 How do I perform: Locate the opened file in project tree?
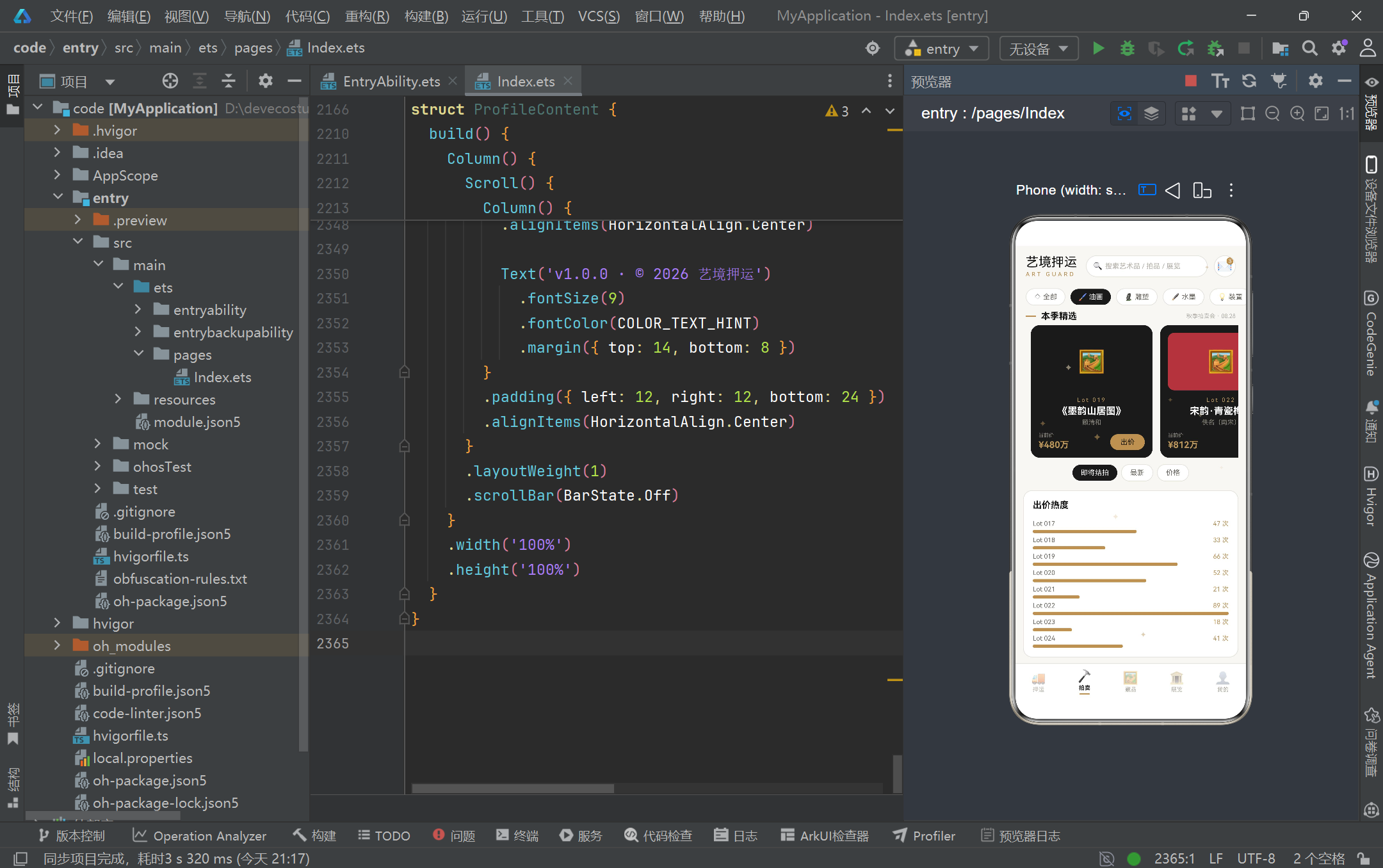click(x=170, y=81)
